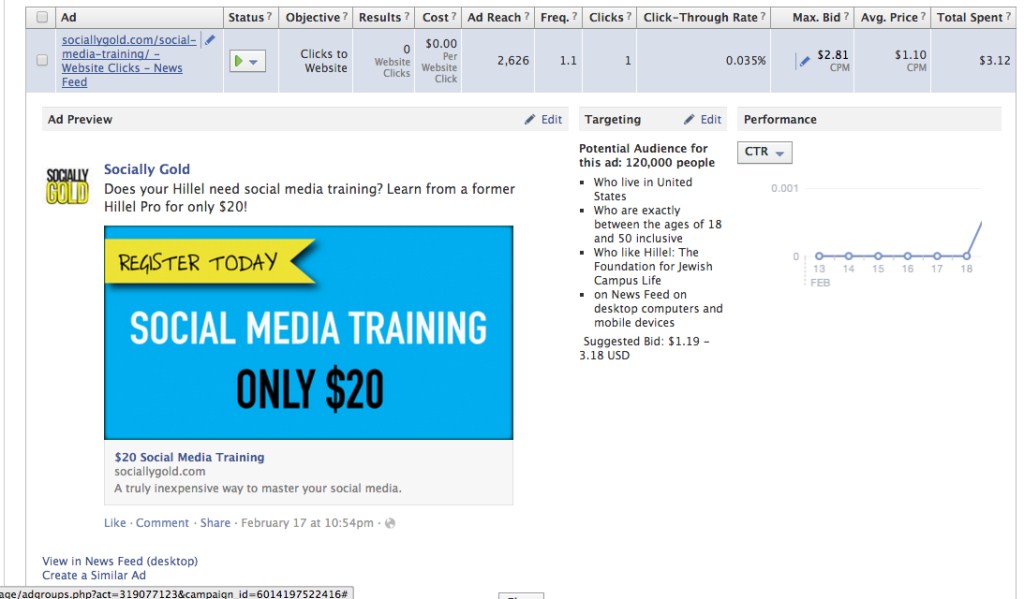Viewport: 1024px width, 599px height.
Task: Select the Feb 14 point on CTR chart
Action: tap(848, 256)
